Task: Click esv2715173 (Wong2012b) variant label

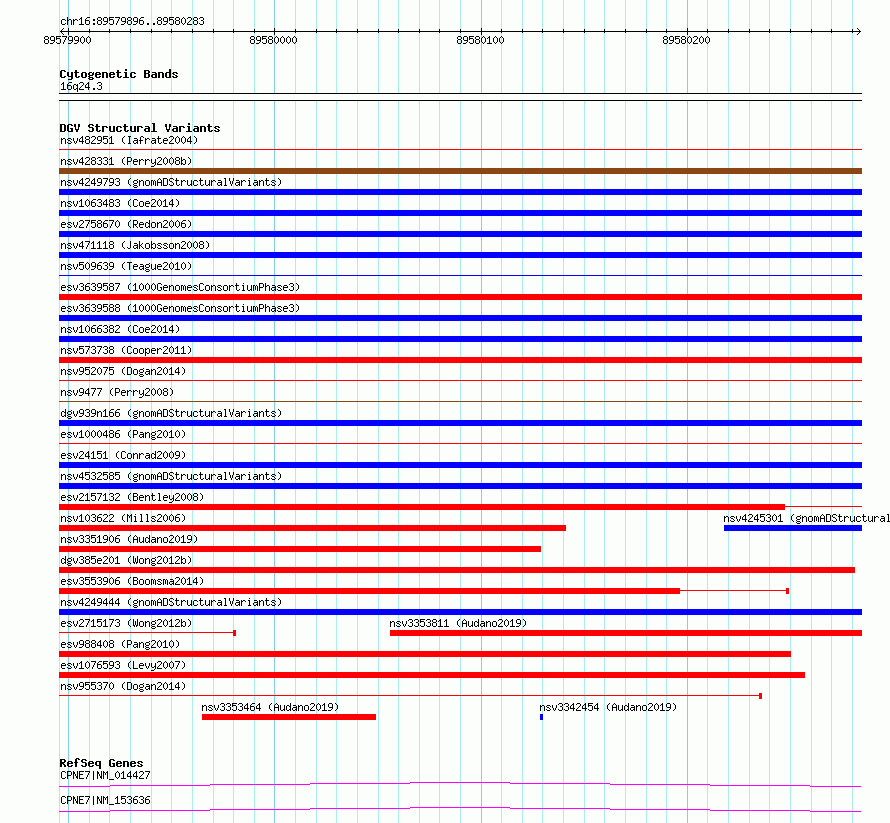Action: point(126,623)
